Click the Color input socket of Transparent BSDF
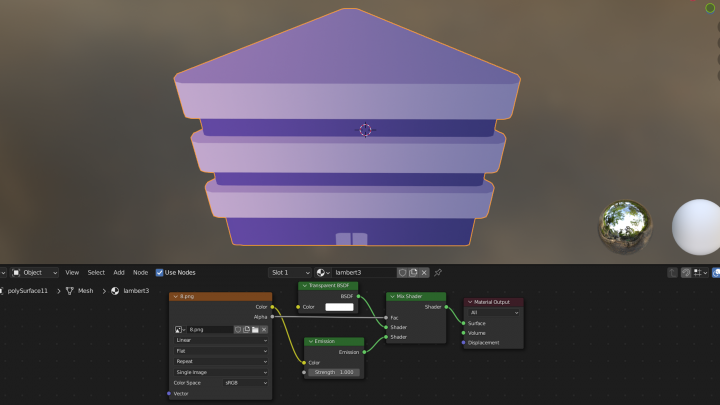The image size is (720, 405). (x=298, y=307)
